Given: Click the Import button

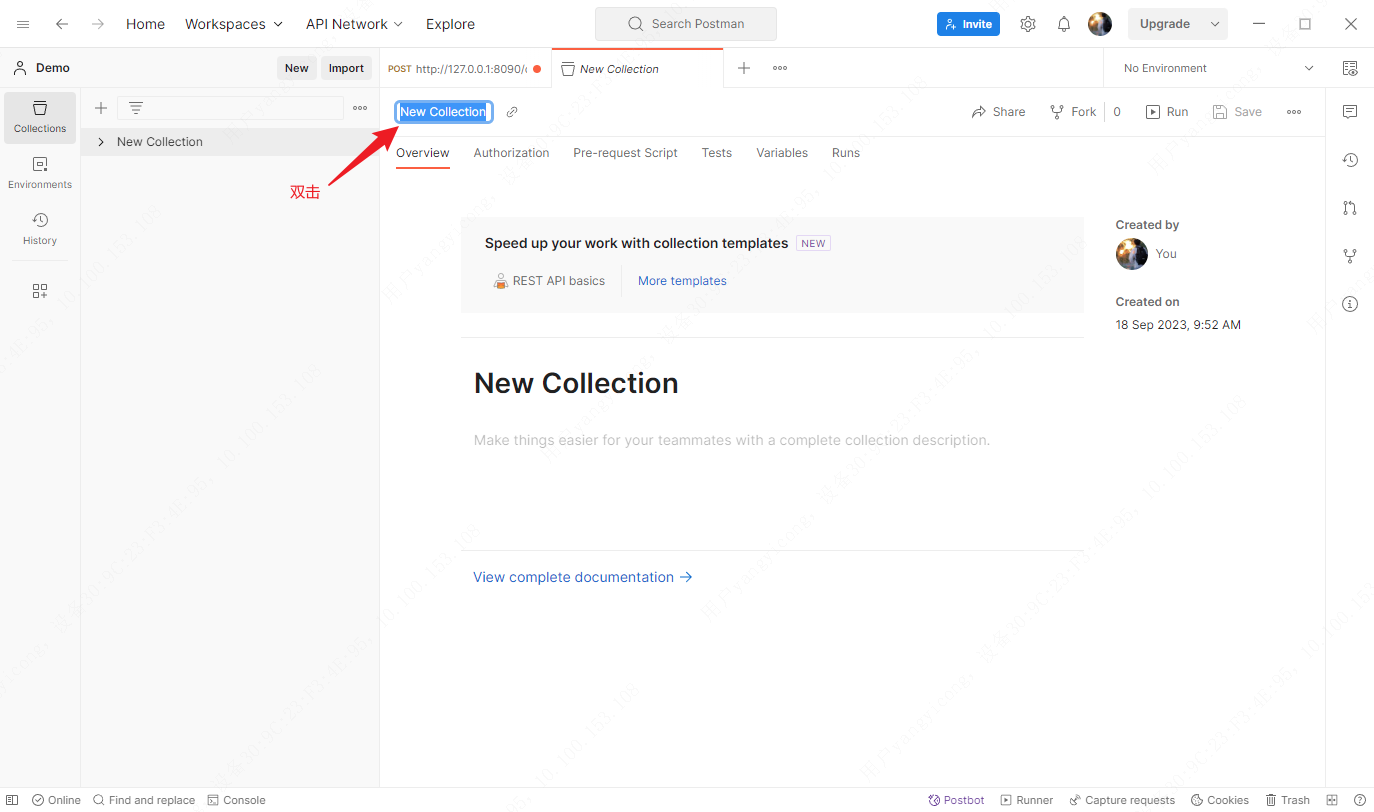Looking at the screenshot, I should click(346, 68).
